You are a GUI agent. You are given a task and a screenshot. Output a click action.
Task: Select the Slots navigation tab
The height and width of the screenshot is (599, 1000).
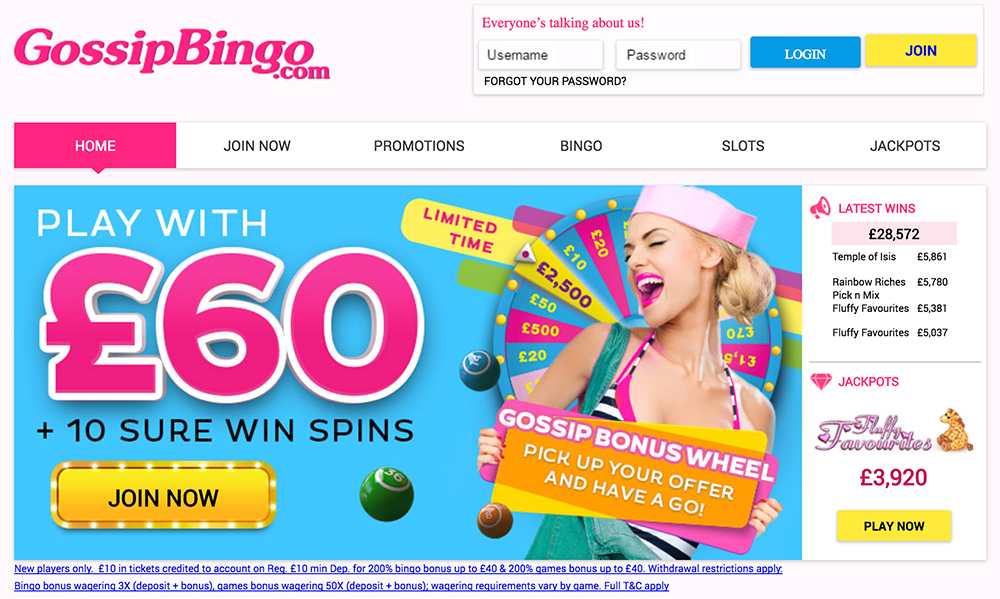pyautogui.click(x=743, y=146)
